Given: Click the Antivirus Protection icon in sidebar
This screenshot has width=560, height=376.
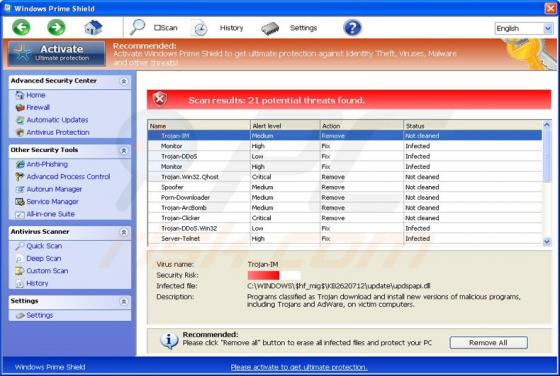Looking at the screenshot, I should (x=20, y=132).
